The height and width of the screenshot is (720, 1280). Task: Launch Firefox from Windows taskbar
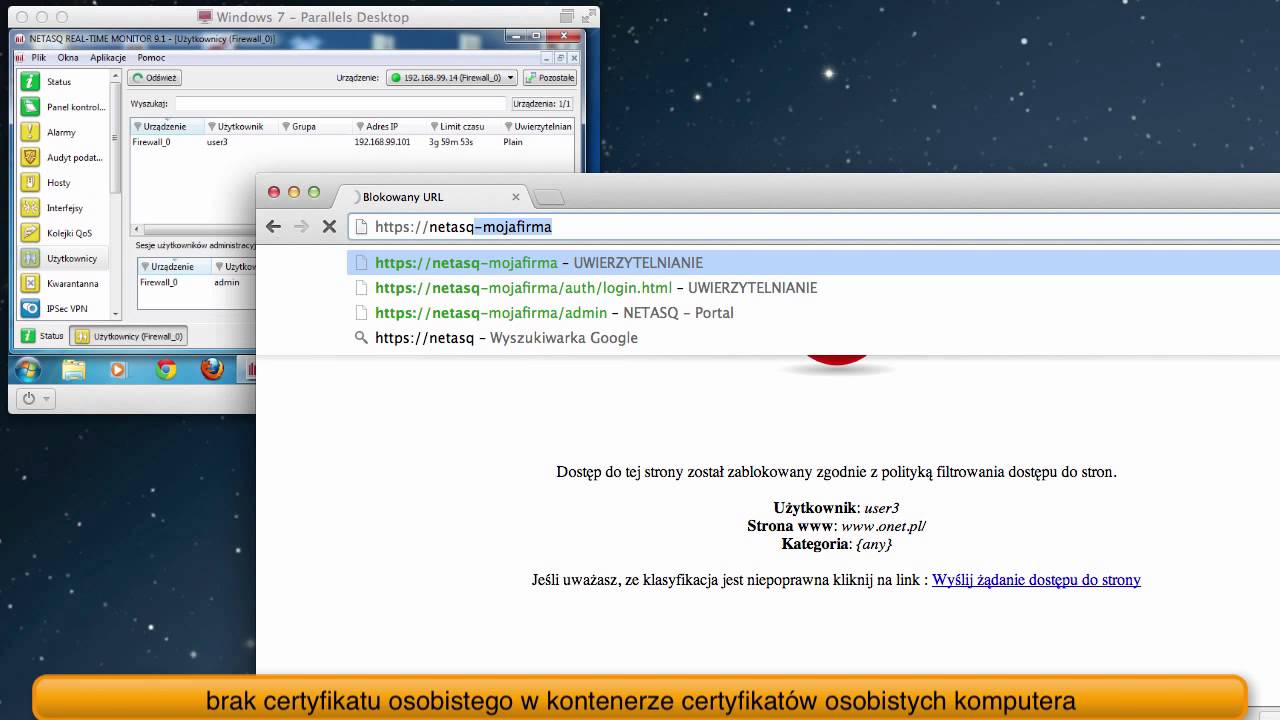coord(212,369)
